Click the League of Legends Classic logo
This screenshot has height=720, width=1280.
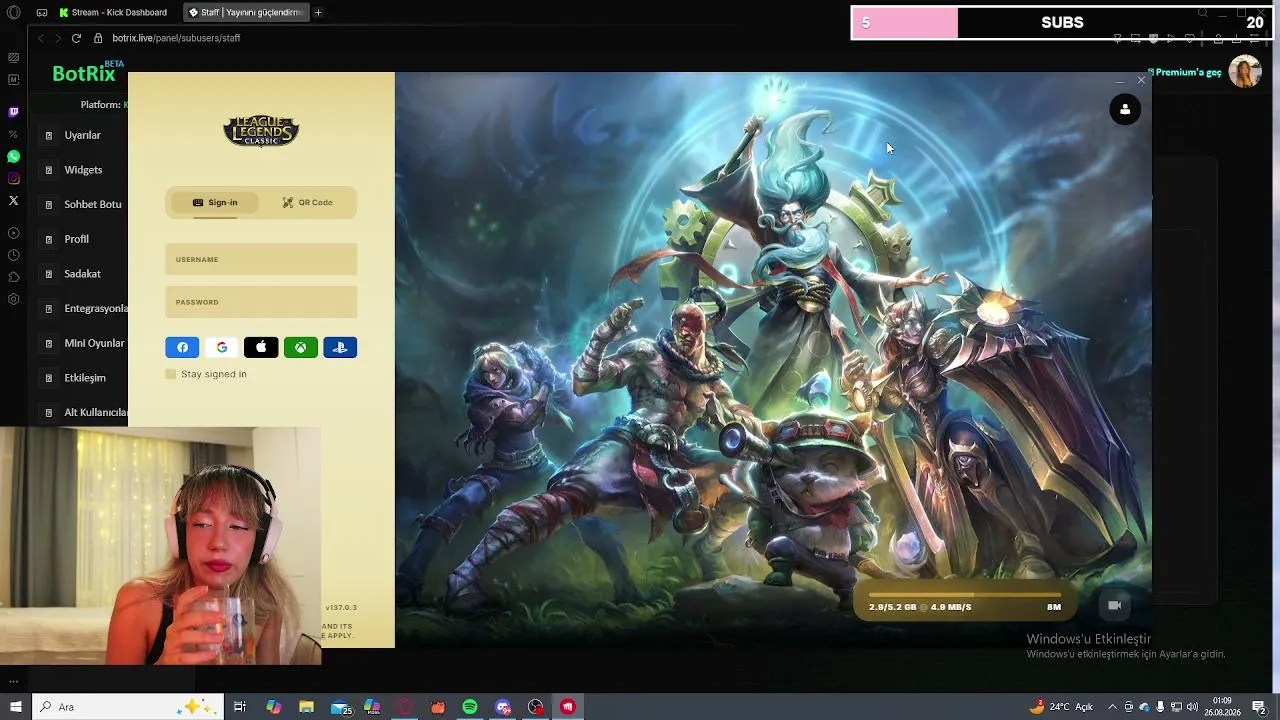point(261,130)
